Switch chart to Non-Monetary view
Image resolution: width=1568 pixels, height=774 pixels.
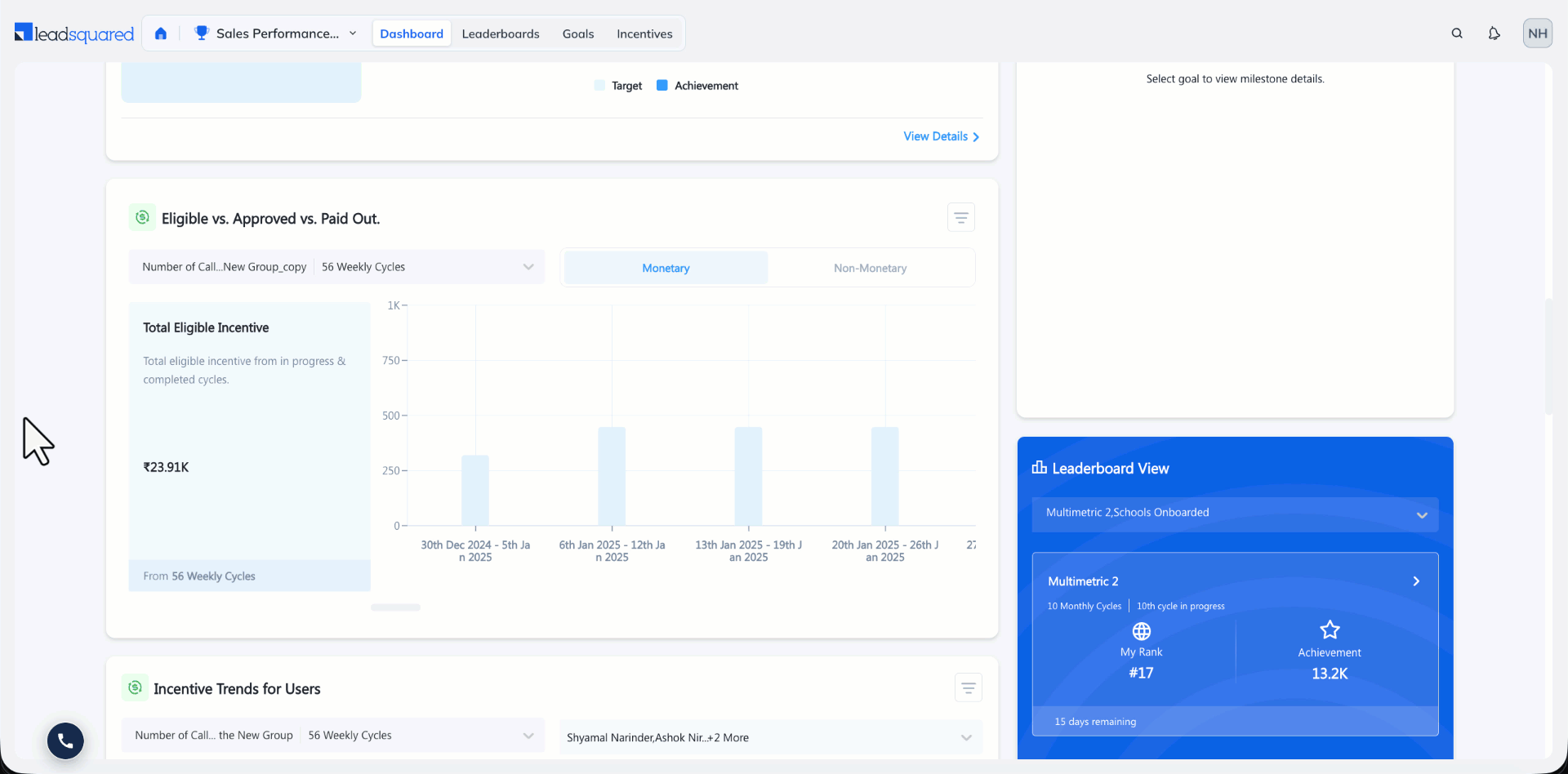870,268
